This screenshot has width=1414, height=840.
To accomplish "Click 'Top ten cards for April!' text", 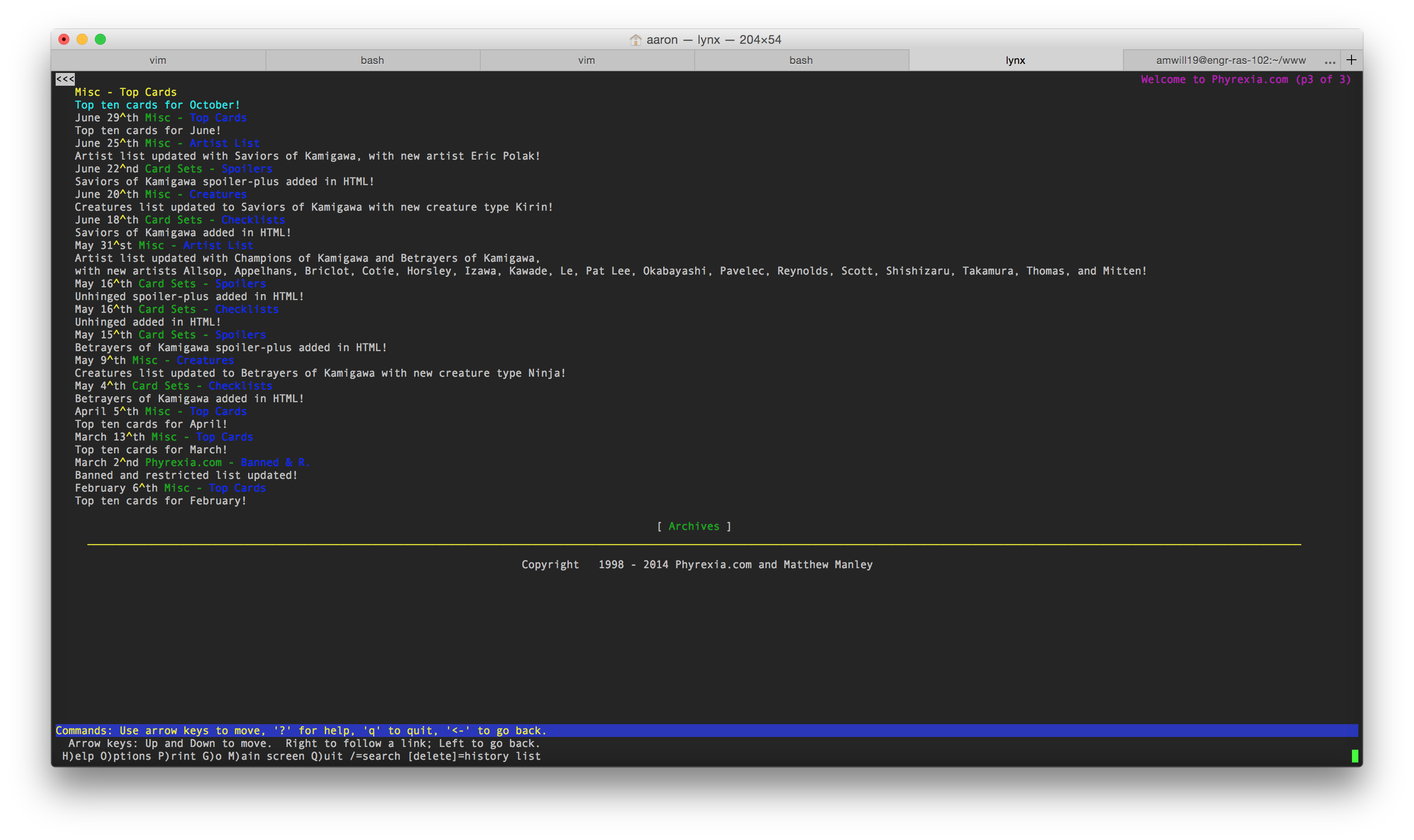I will pyautogui.click(x=151, y=424).
